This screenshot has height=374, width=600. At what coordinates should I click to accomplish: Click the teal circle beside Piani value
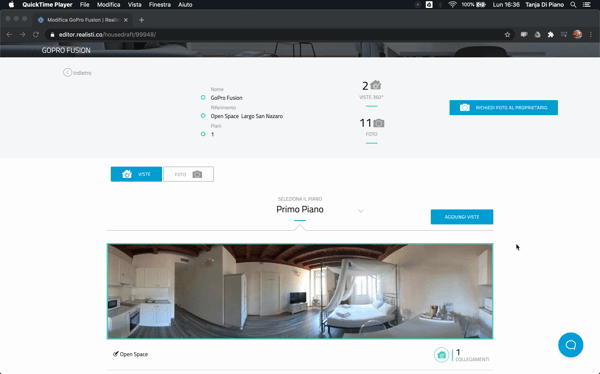coord(203,134)
